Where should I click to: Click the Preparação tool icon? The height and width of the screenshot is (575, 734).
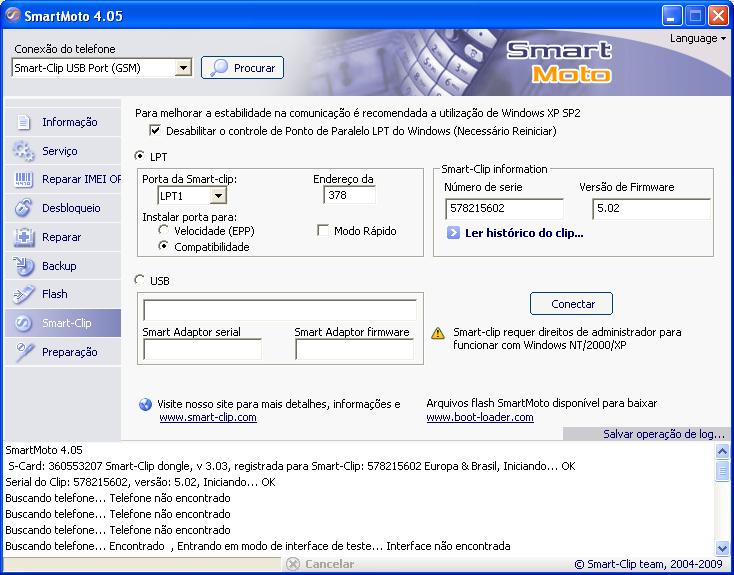tap(23, 352)
